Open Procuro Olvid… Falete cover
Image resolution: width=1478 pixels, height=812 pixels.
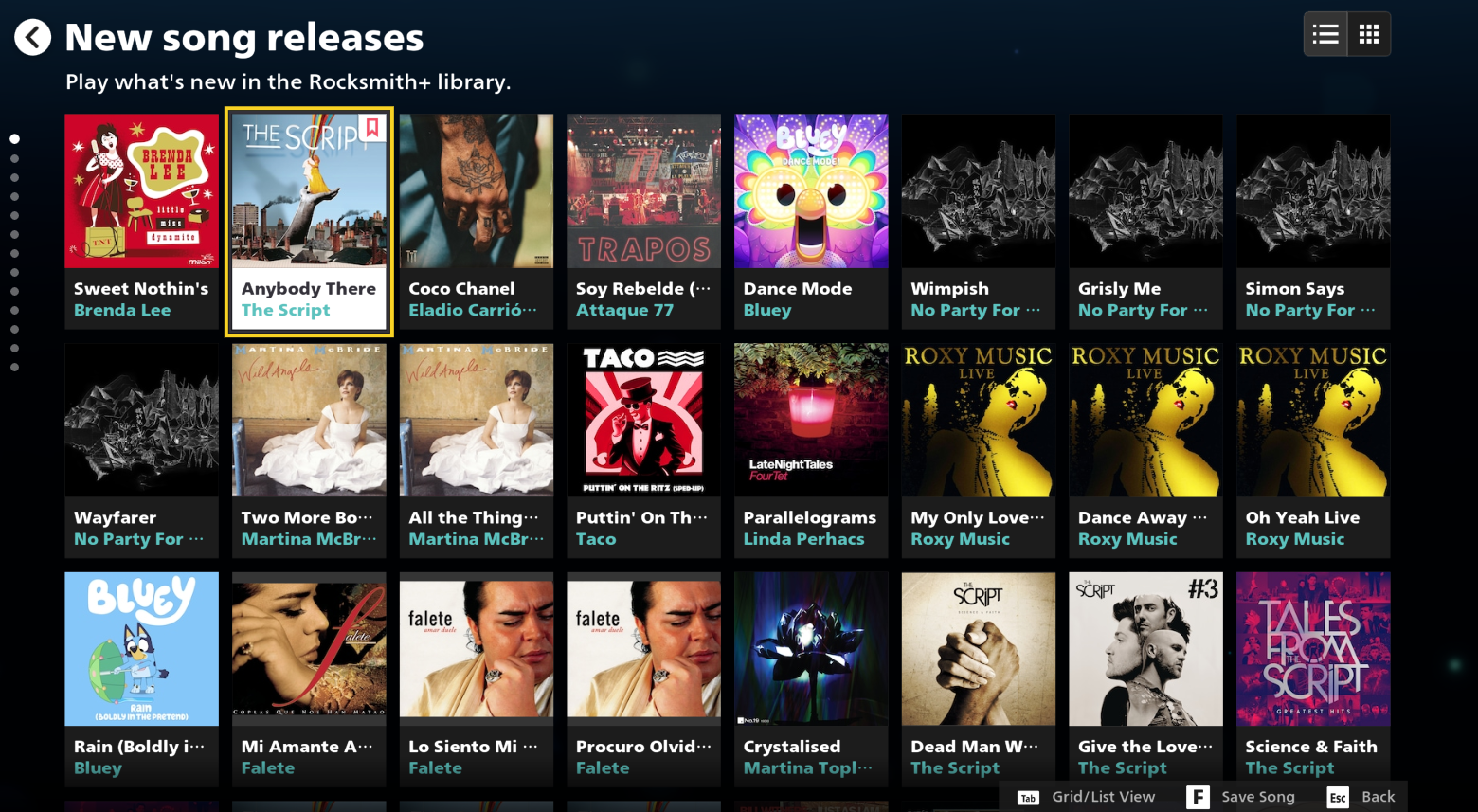643,649
